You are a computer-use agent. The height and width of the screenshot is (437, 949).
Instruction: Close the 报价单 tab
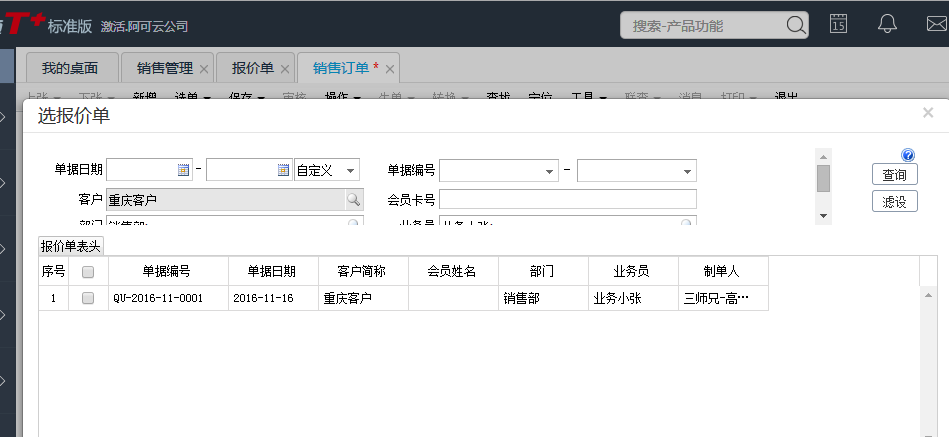pyautogui.click(x=284, y=69)
